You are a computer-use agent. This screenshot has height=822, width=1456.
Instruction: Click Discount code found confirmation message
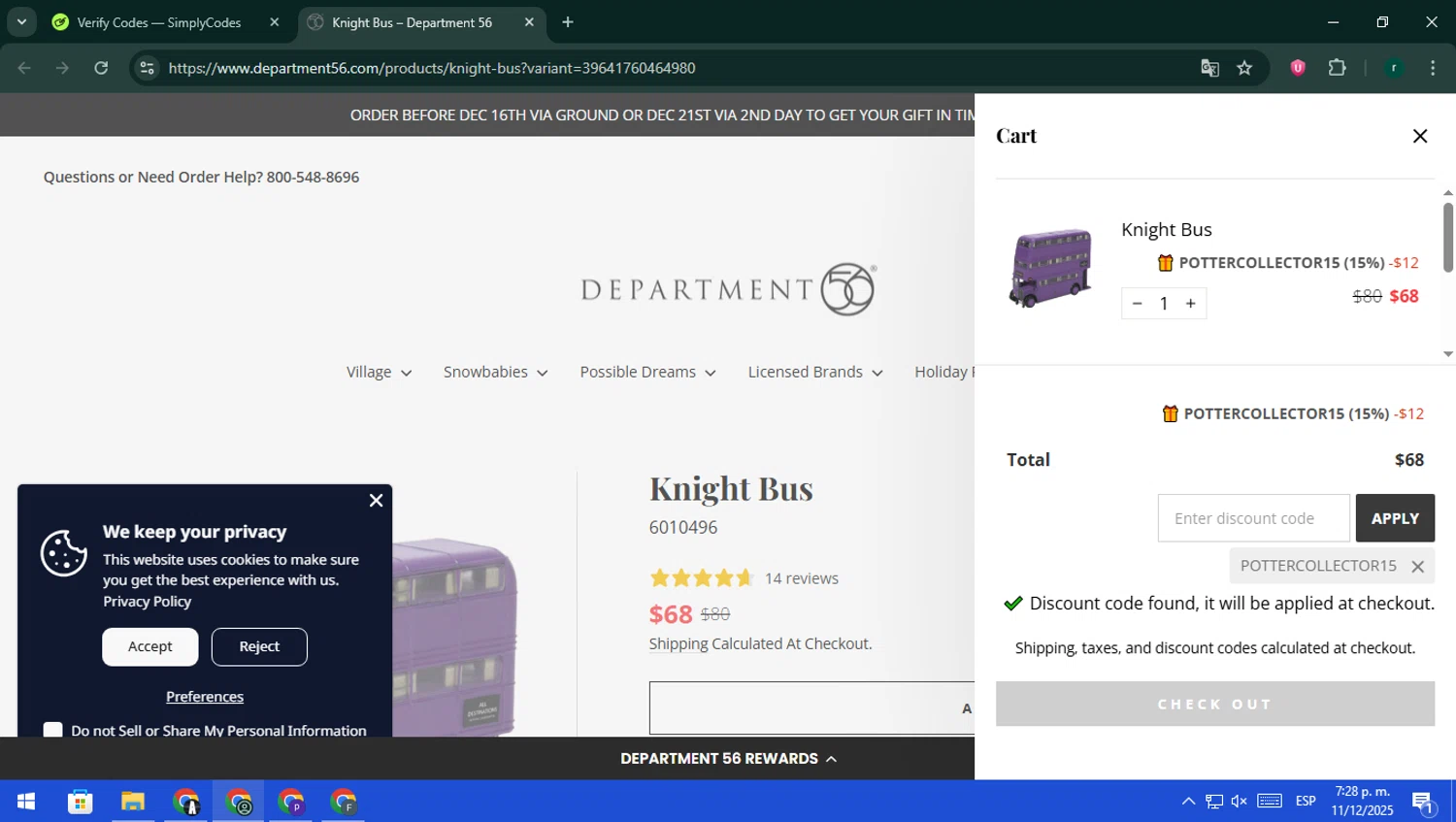1219,604
